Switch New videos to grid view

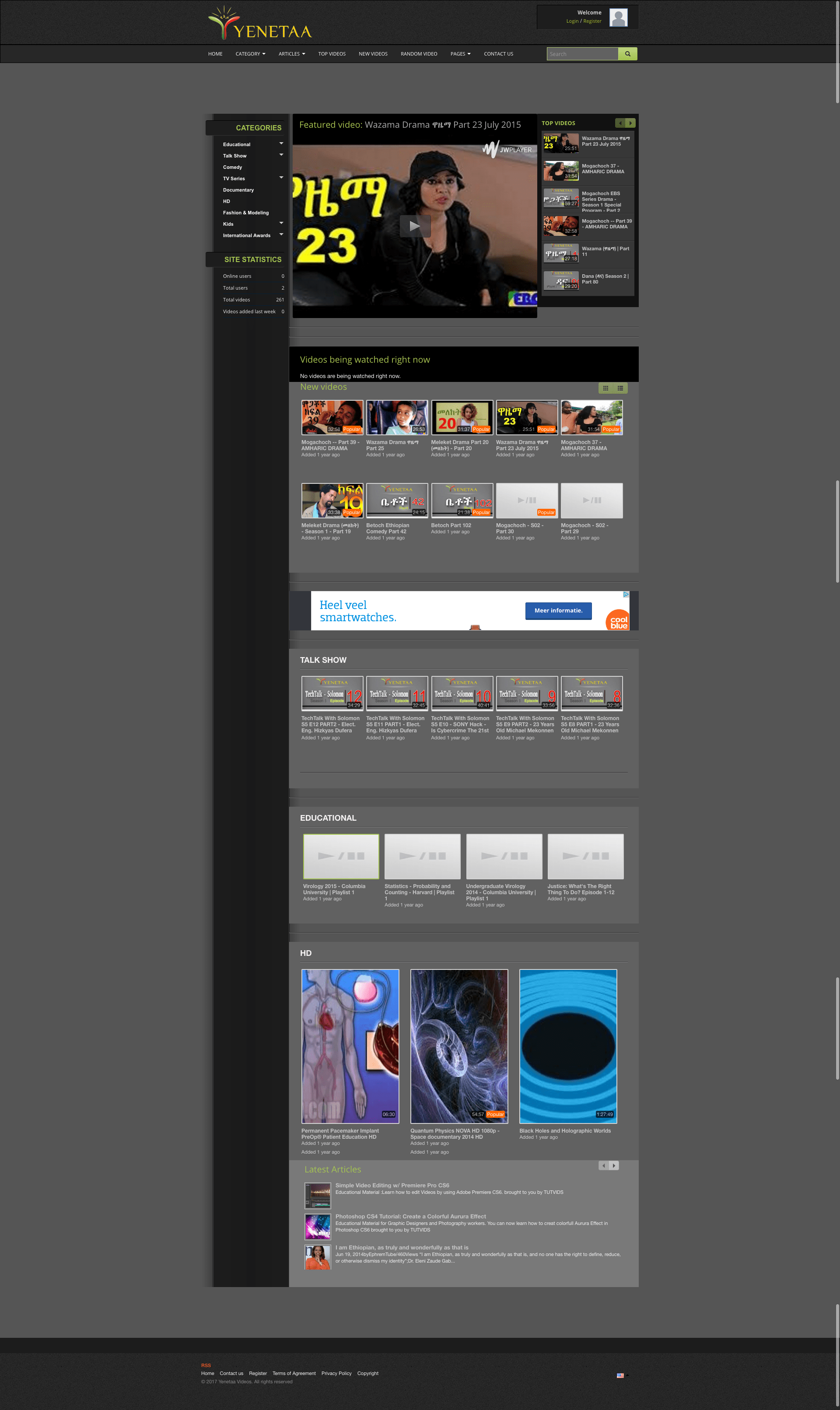605,388
